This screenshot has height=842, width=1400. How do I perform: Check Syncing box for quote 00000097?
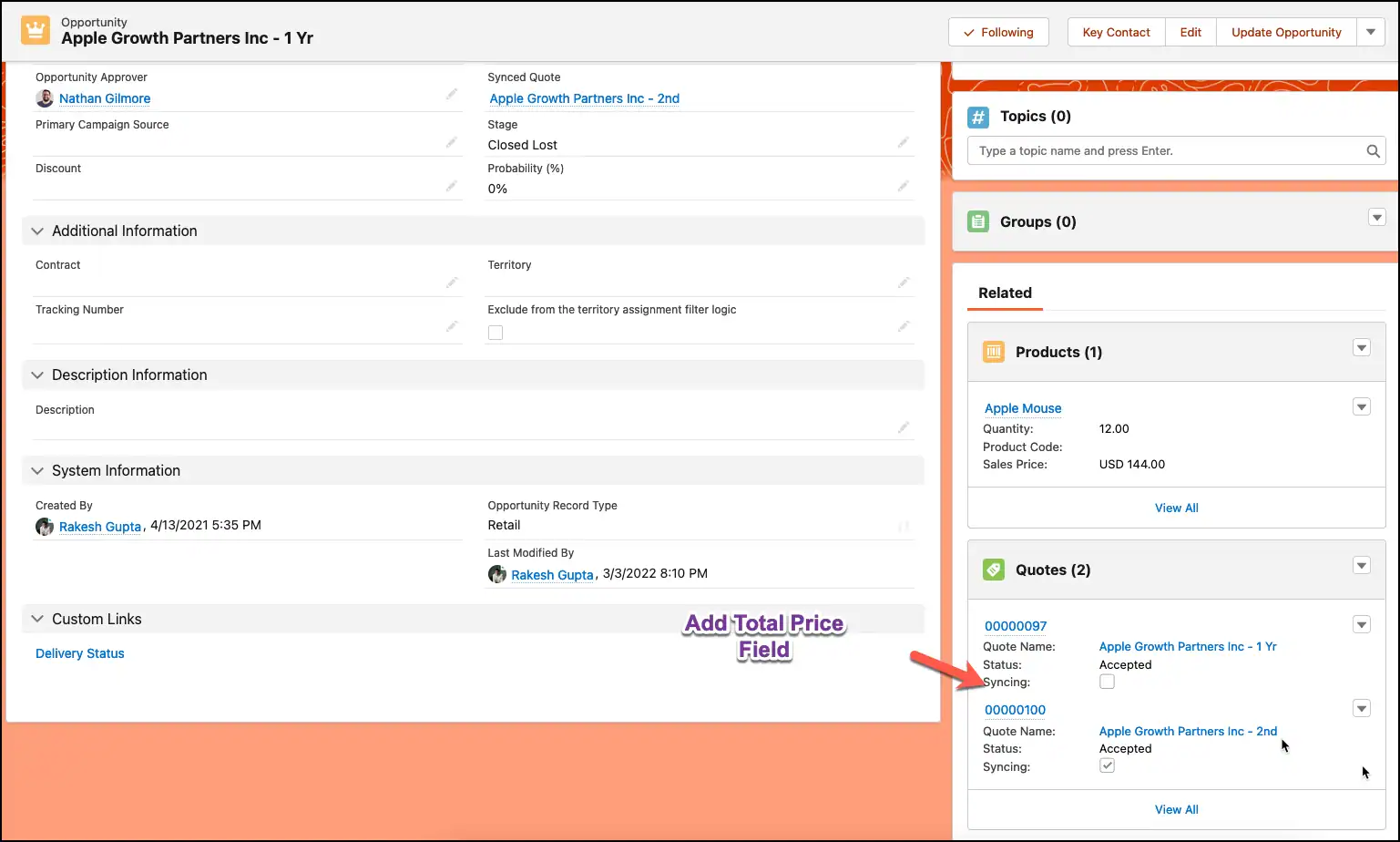pyautogui.click(x=1107, y=682)
